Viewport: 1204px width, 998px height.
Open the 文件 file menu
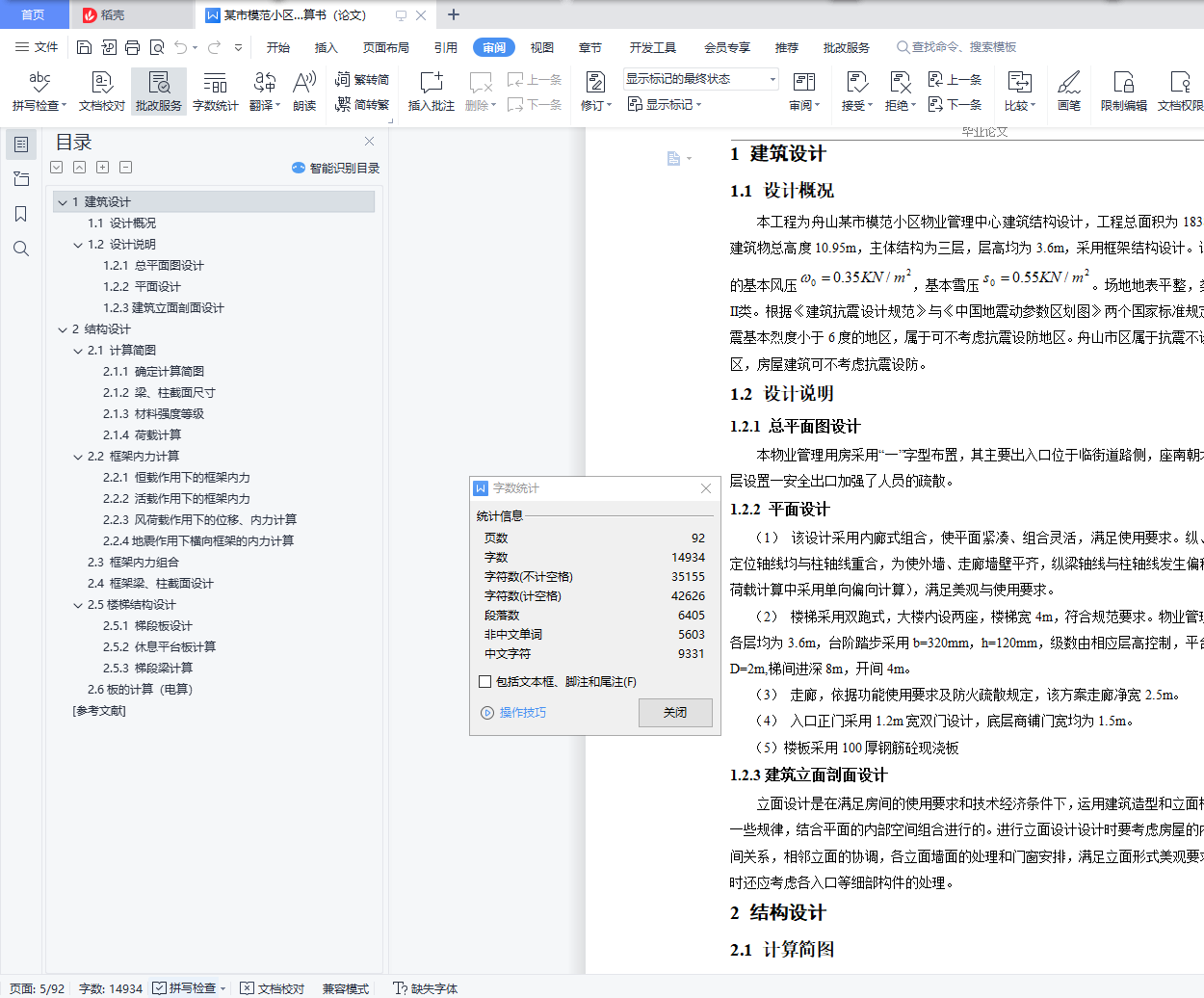pos(37,47)
